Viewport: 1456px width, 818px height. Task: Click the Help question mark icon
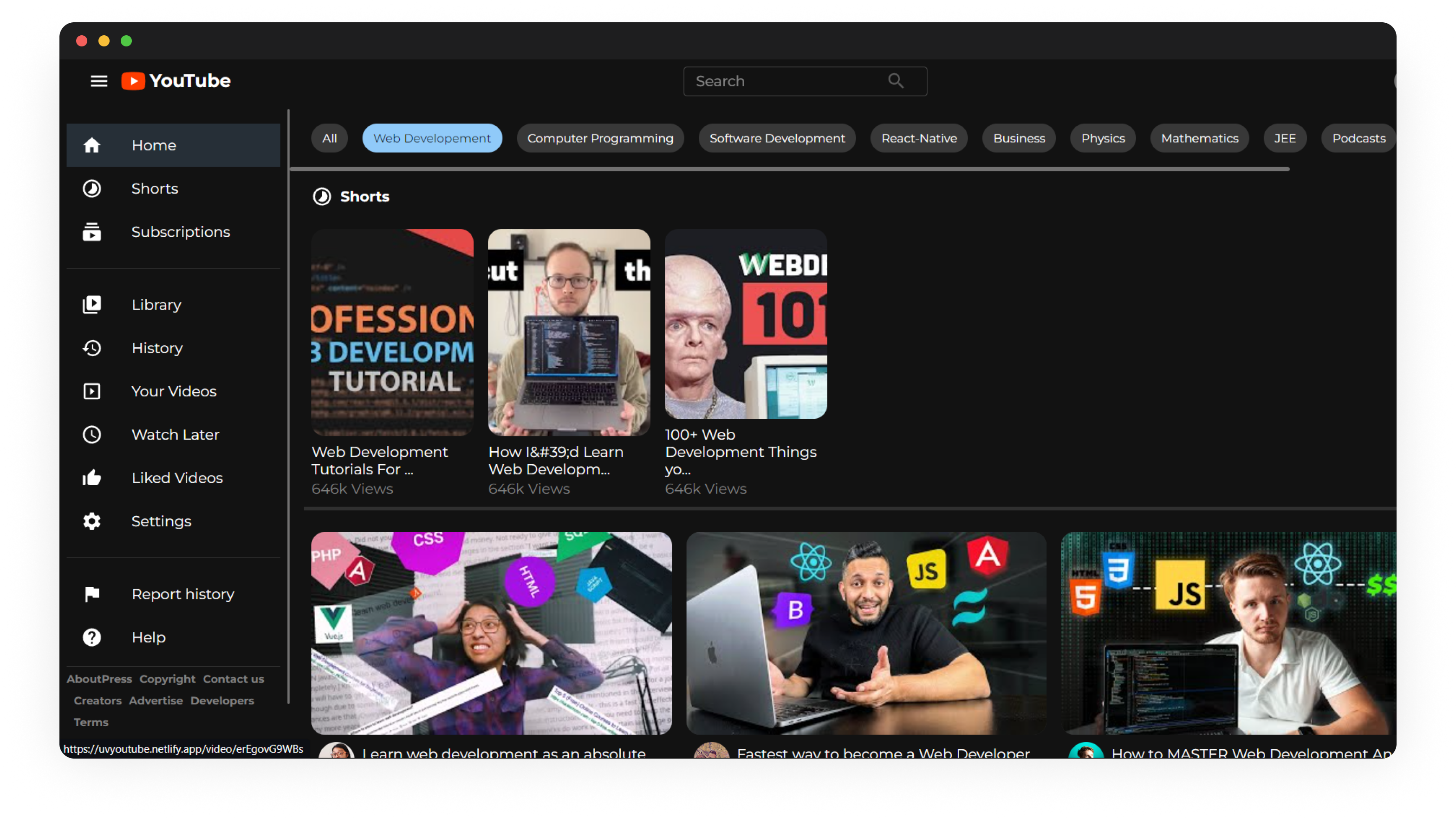91,637
